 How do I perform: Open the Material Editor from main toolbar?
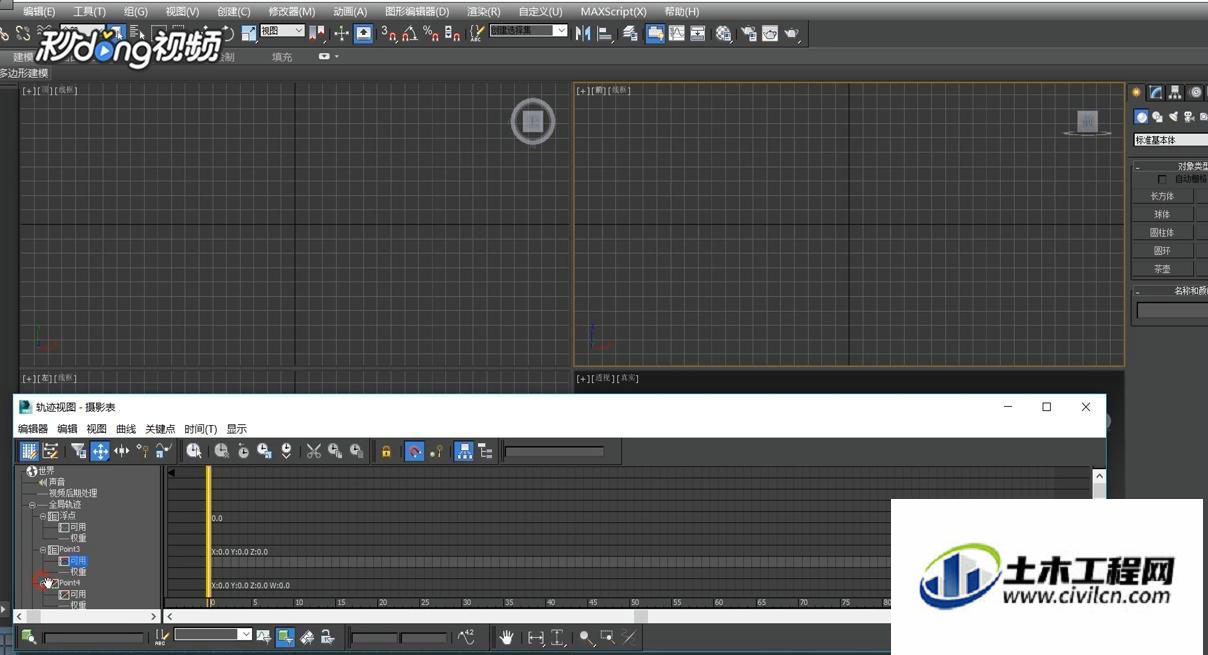723,33
